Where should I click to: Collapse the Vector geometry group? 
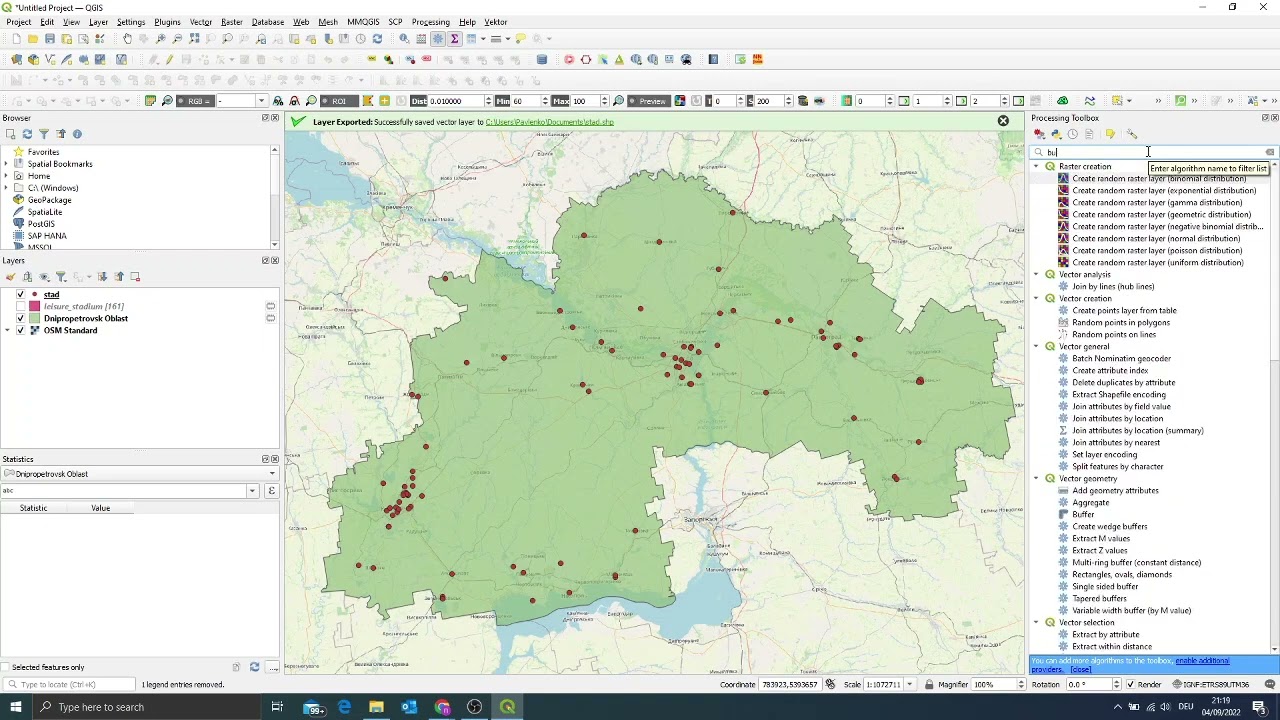point(1037,479)
